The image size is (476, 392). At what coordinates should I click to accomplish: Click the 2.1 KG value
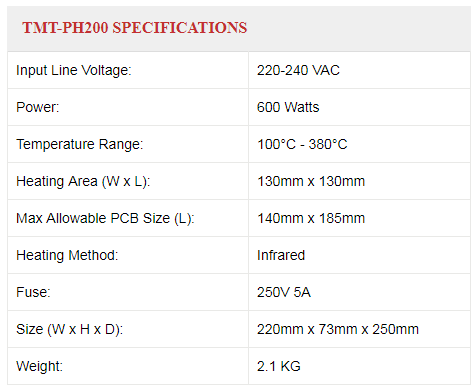(279, 366)
